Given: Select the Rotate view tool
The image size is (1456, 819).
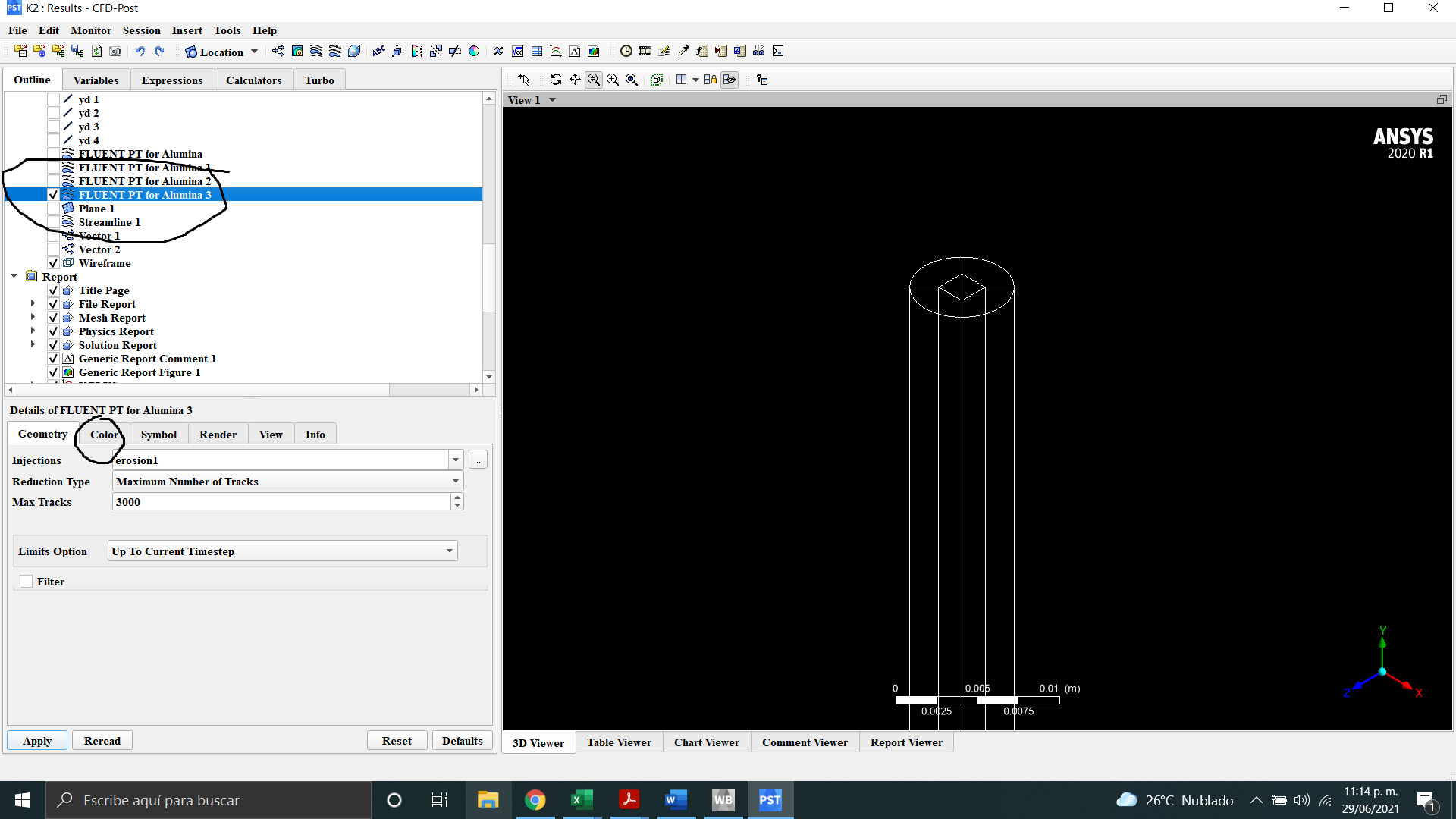Looking at the screenshot, I should (556, 80).
